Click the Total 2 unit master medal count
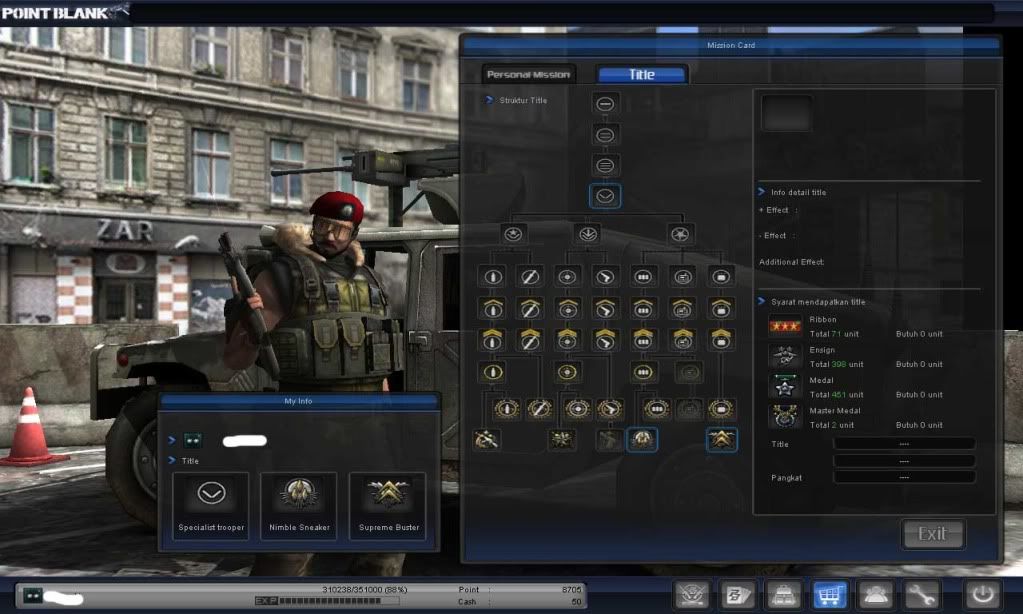This screenshot has height=614, width=1023. pos(832,425)
